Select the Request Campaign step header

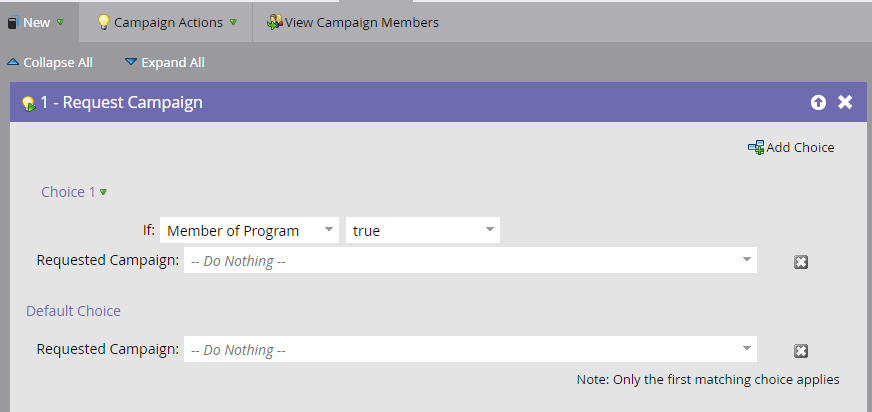click(x=438, y=102)
